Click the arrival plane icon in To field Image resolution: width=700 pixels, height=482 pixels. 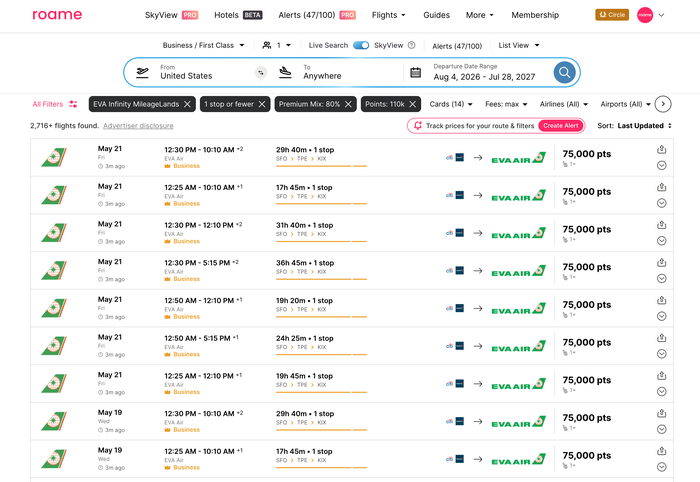(x=285, y=72)
